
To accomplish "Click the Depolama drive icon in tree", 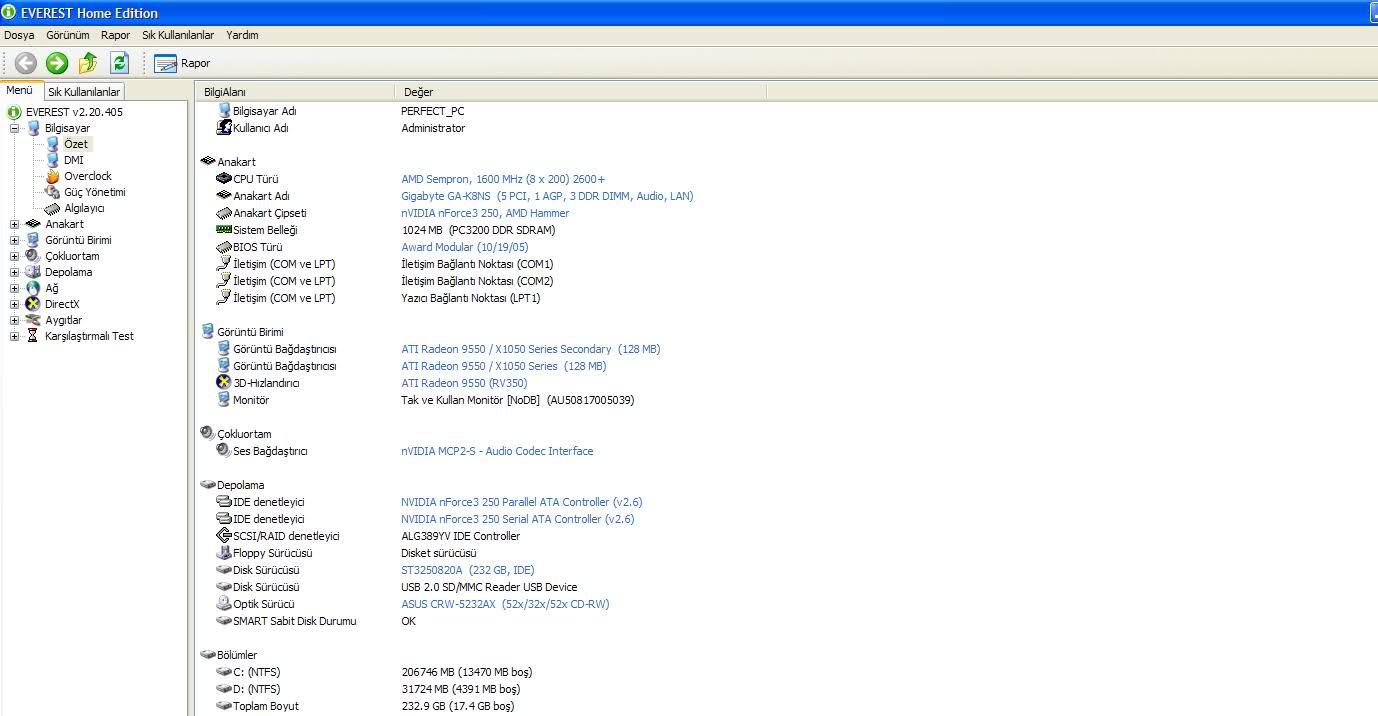I will click(x=33, y=272).
